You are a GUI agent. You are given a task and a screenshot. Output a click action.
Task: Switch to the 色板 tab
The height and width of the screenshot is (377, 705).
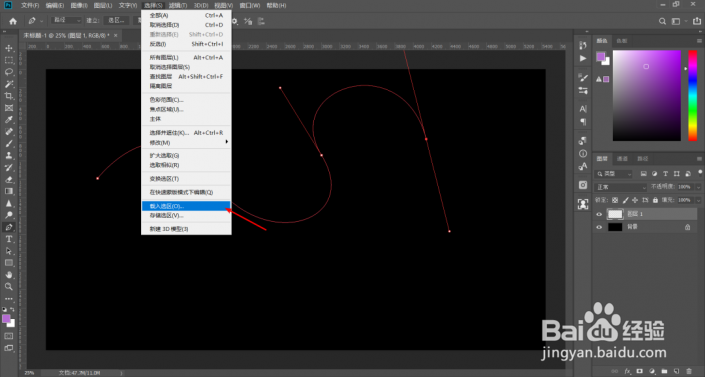622,41
